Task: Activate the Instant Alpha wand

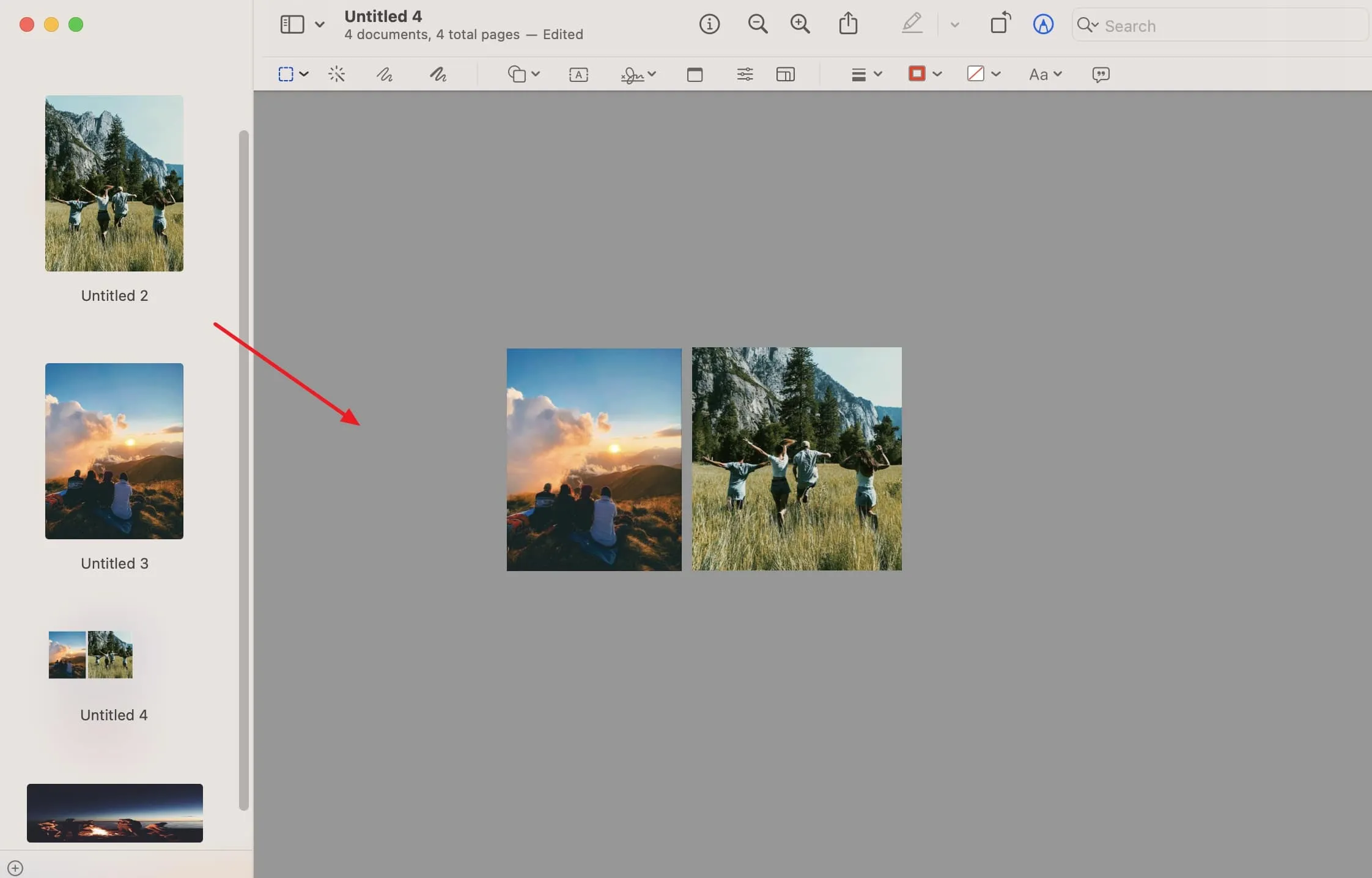Action: pyautogui.click(x=336, y=75)
